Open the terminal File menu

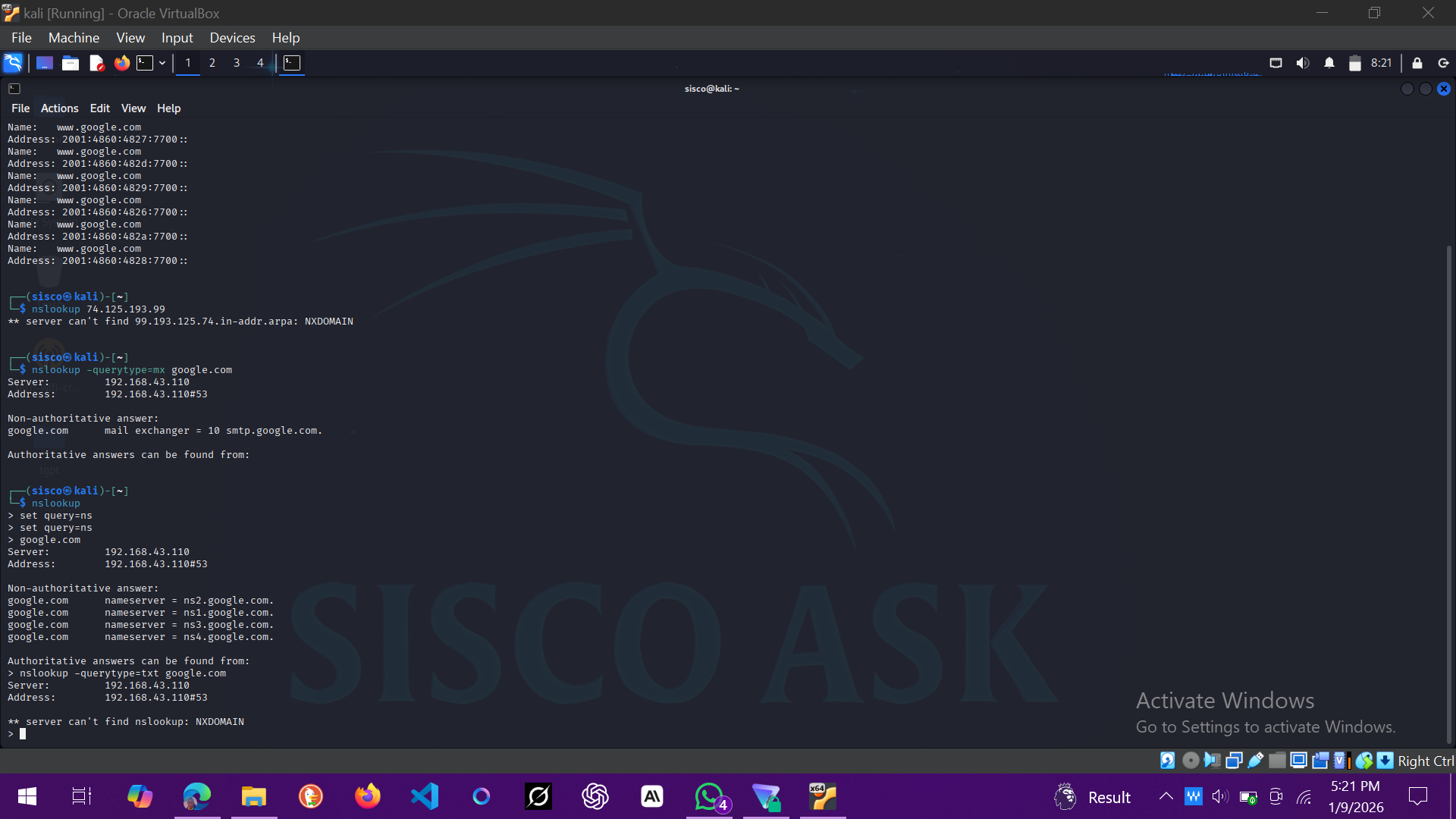point(20,108)
